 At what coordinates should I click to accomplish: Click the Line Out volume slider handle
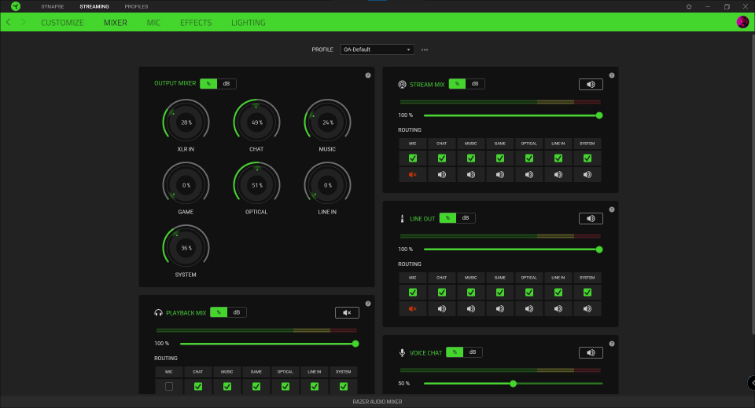599,250
